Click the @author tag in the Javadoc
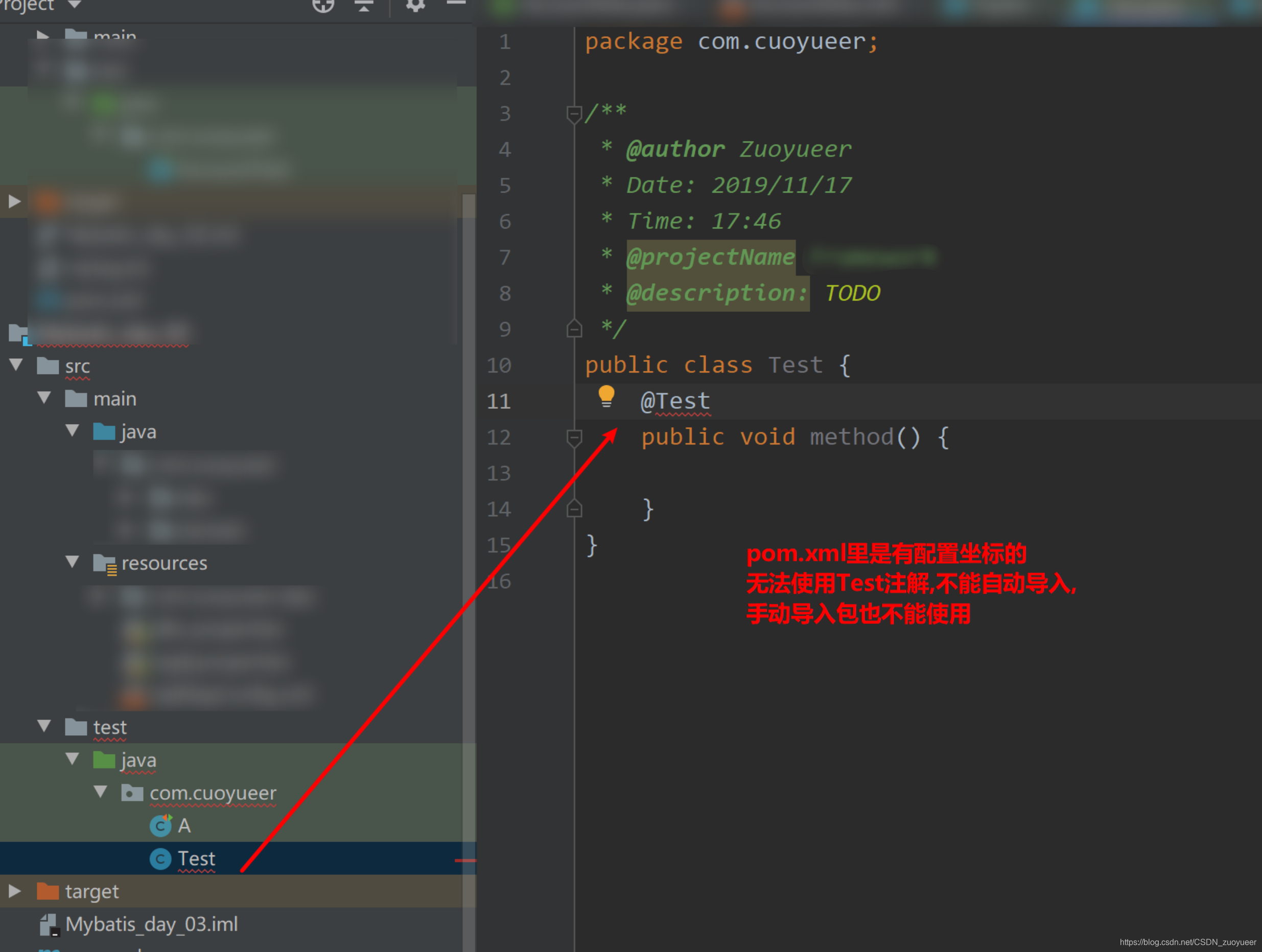This screenshot has height=952, width=1262. (675, 150)
